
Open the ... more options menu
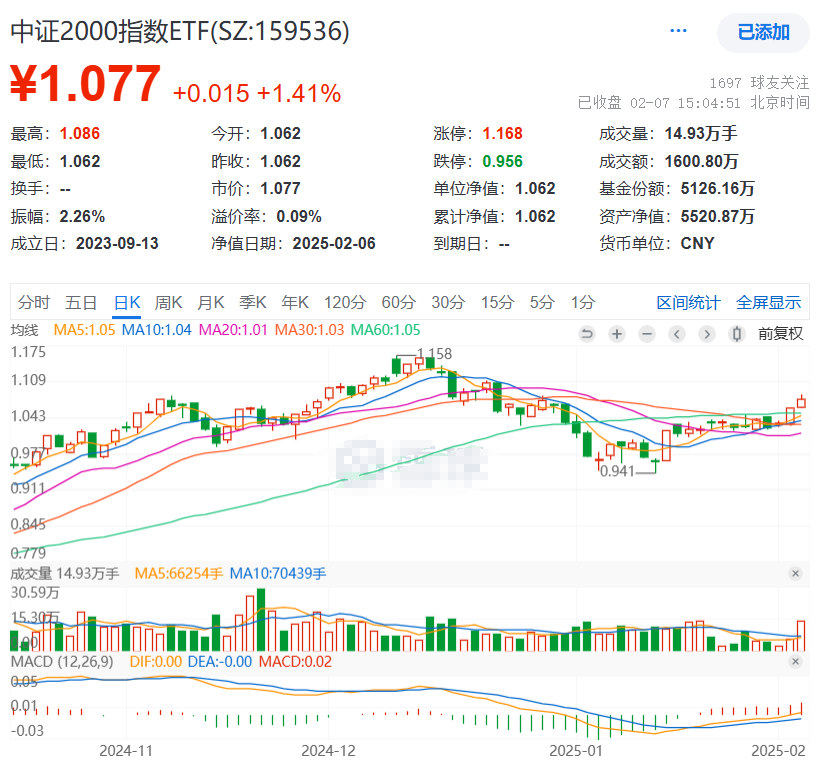point(678,30)
